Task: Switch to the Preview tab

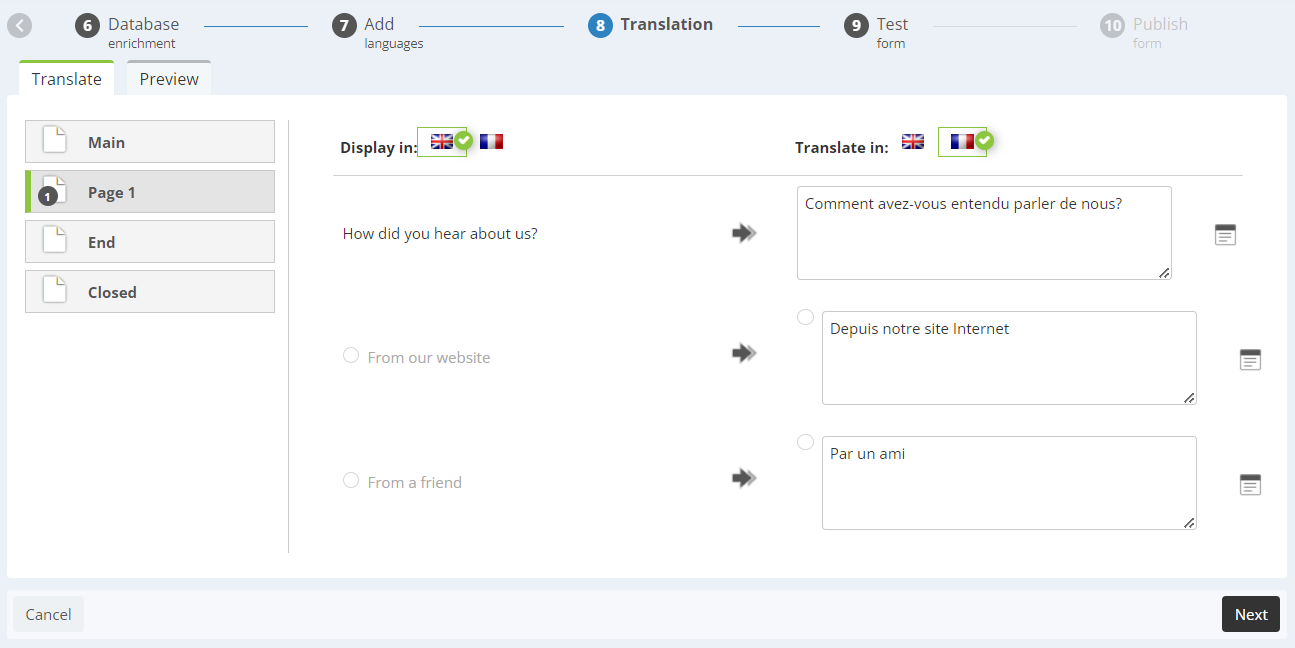Action: coord(169,78)
